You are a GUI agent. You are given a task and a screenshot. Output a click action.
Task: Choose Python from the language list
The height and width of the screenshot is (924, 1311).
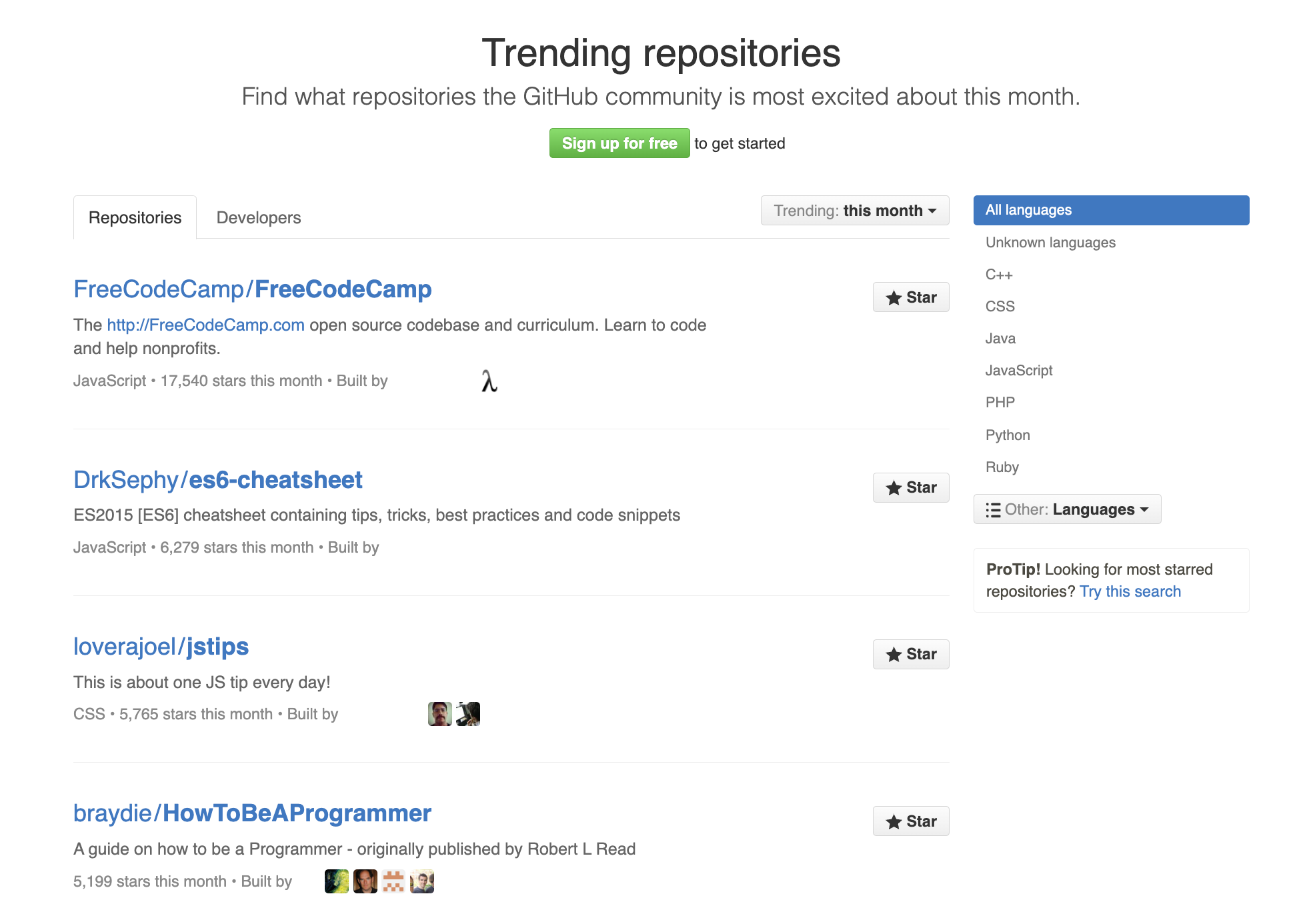tap(1008, 435)
